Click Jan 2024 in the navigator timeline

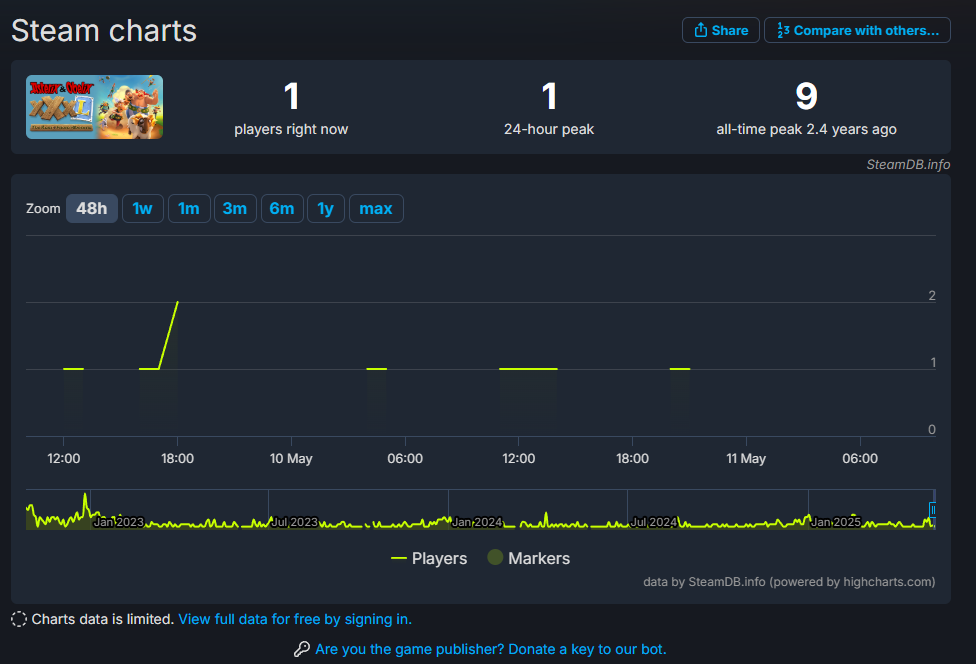click(x=477, y=522)
